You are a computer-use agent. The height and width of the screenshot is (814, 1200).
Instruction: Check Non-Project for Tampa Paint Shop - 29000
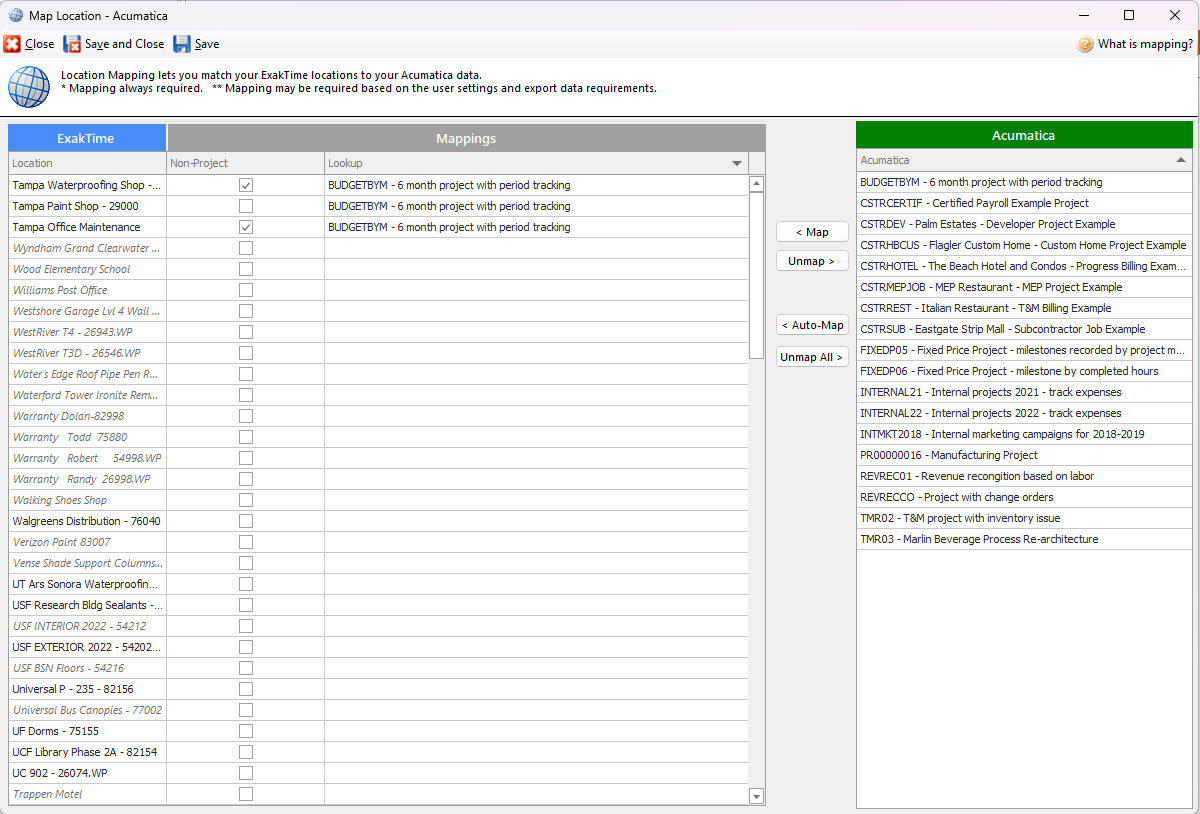pos(246,206)
